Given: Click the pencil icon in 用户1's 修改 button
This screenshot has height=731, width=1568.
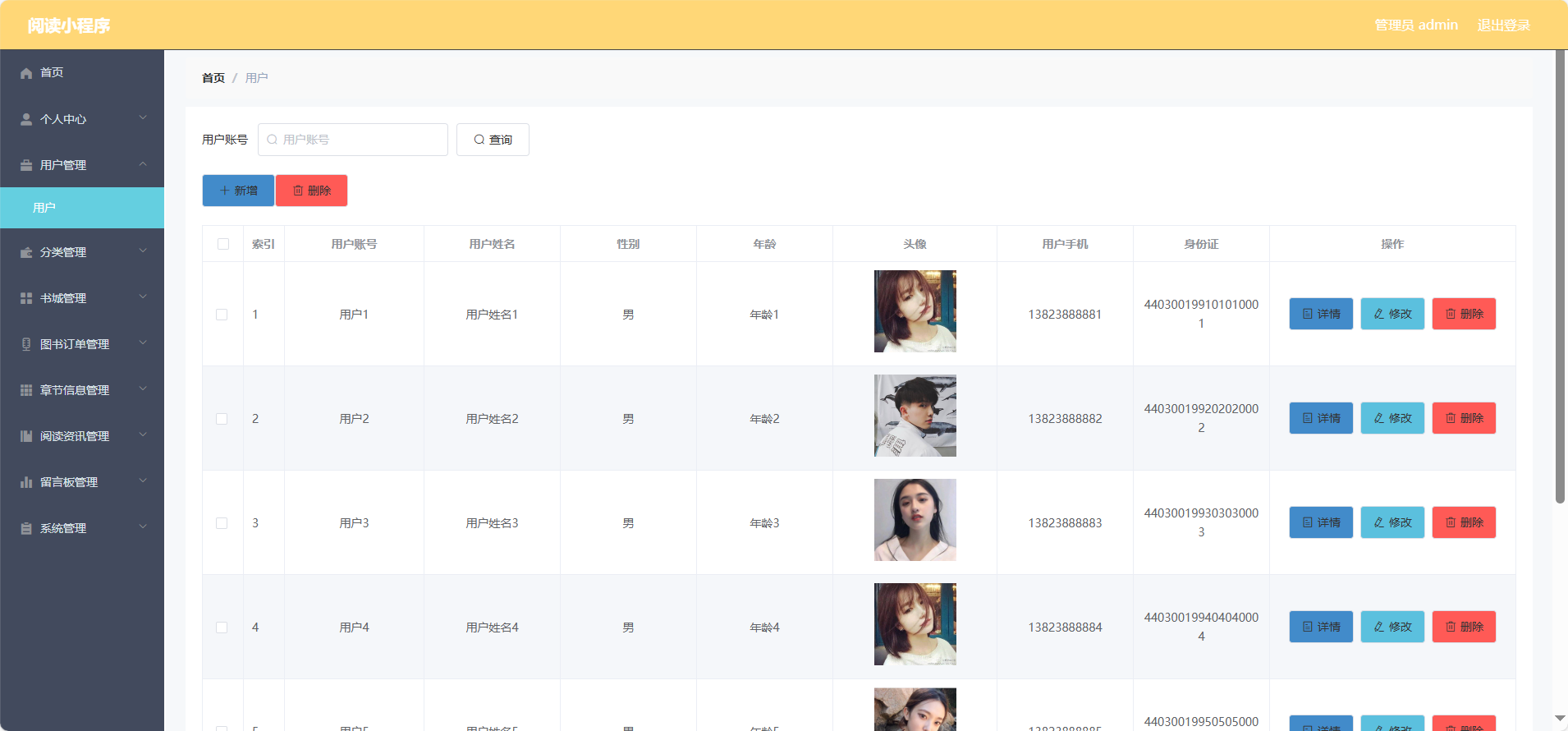Looking at the screenshot, I should coord(1379,314).
